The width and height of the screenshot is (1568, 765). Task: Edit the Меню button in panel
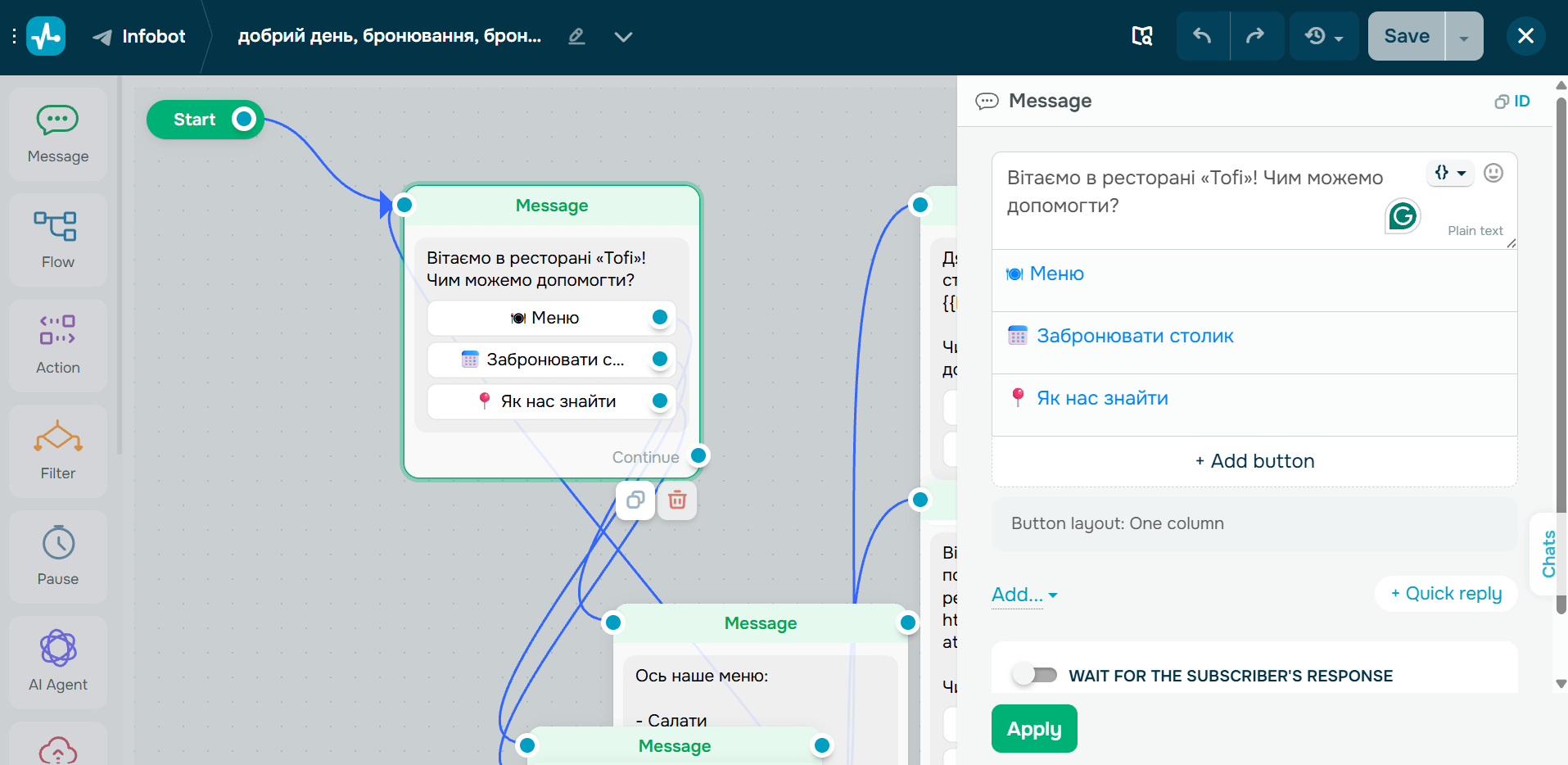1254,280
